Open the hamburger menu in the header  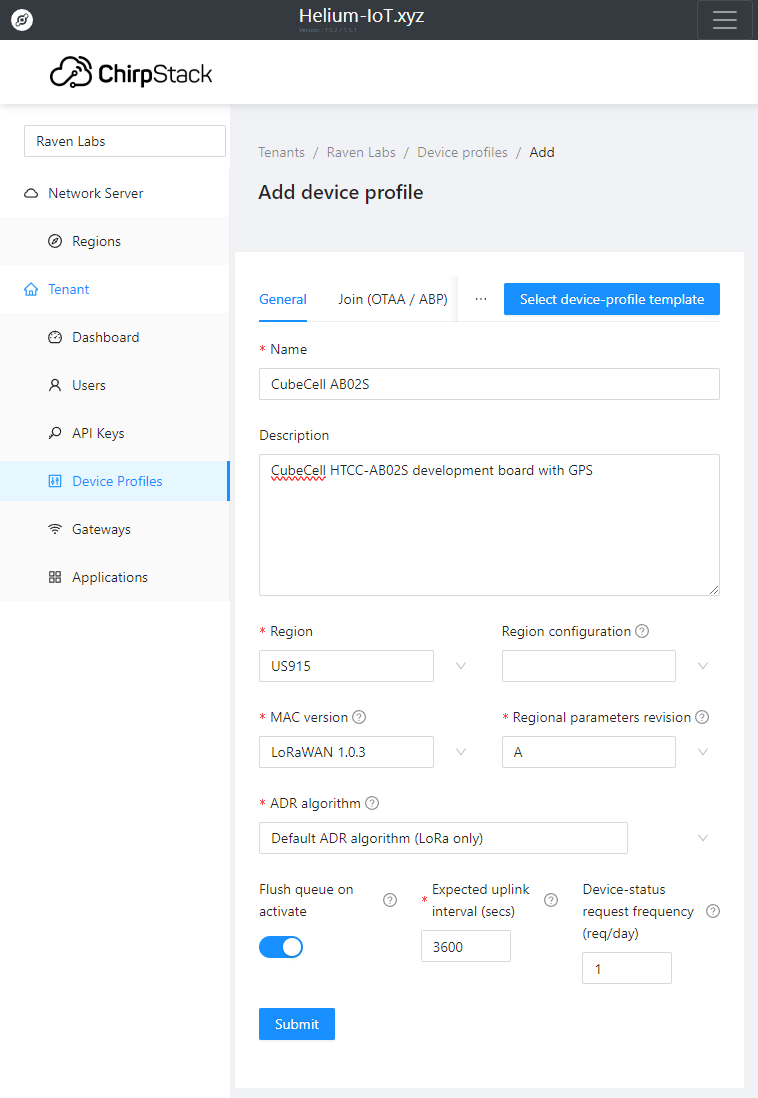click(x=724, y=20)
